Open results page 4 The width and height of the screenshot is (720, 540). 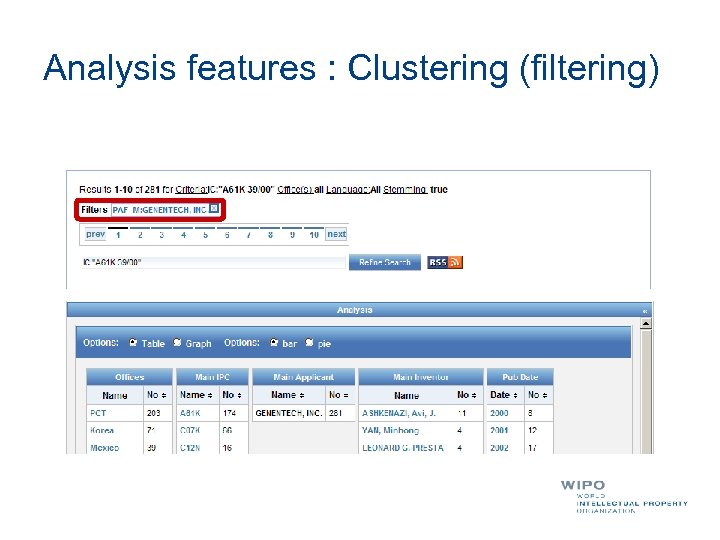tap(184, 235)
